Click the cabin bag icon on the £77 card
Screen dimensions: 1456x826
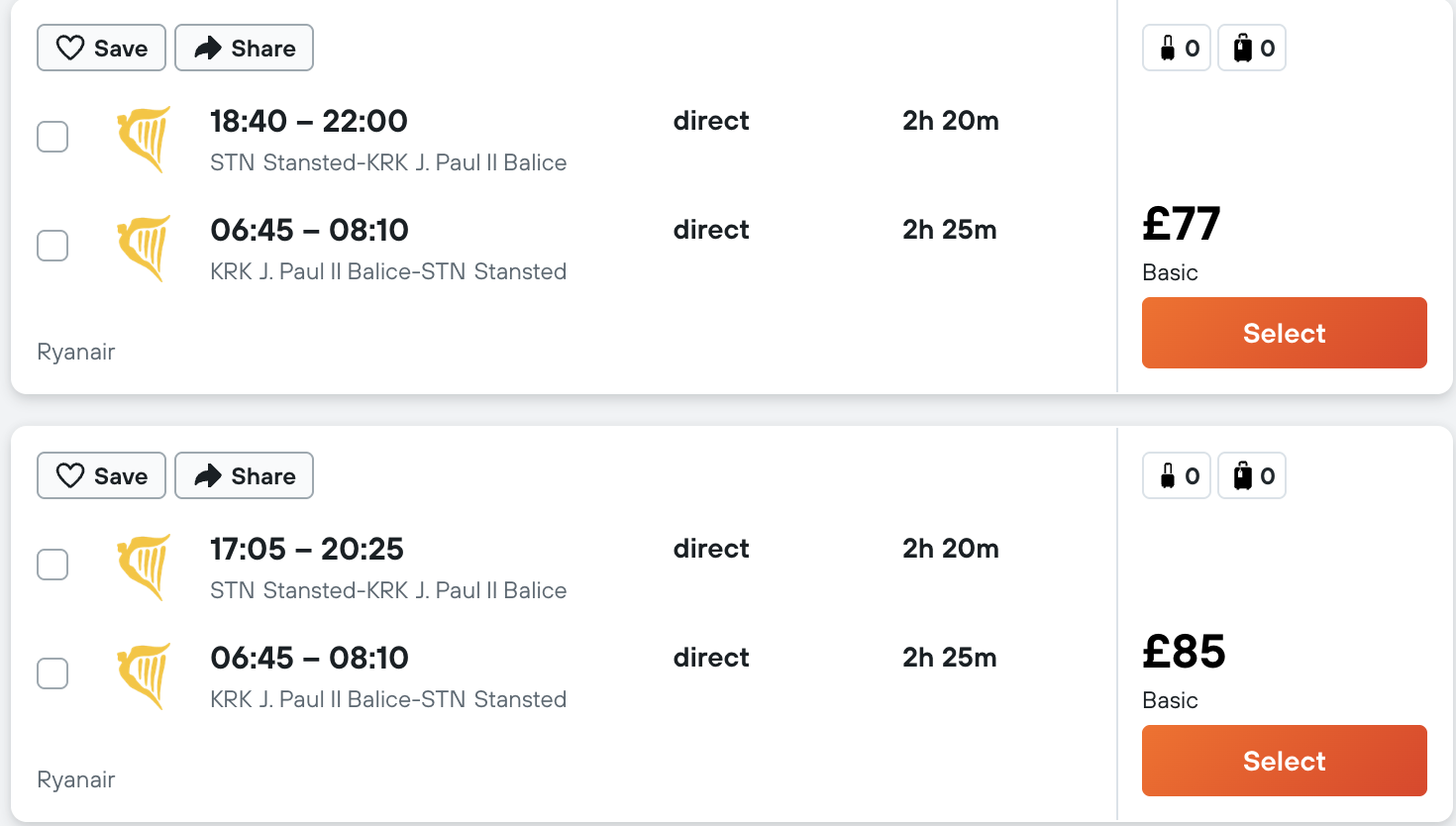pos(1168,48)
